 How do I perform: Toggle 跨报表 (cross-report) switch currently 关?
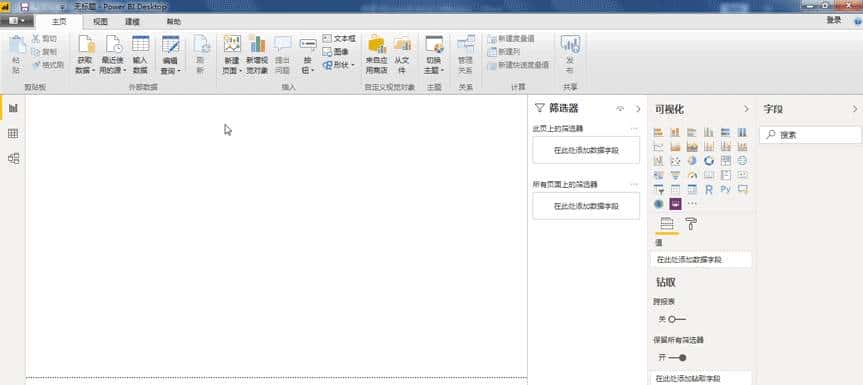676,319
